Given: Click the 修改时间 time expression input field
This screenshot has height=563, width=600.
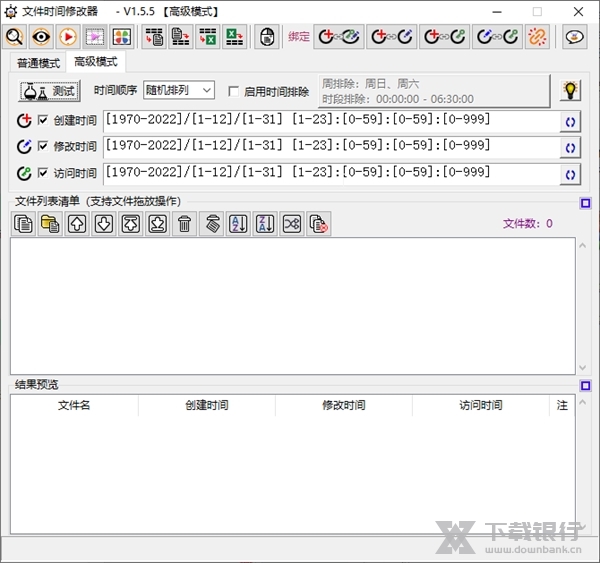Looking at the screenshot, I should tap(331, 148).
